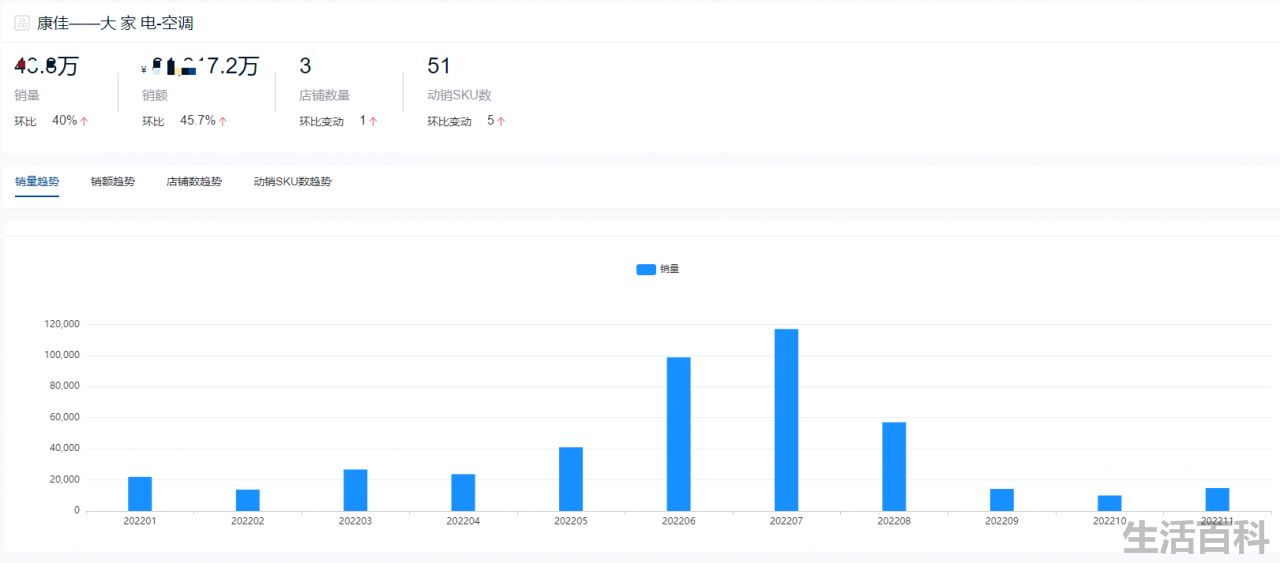
Task: Click the 202209 sales bar
Action: pos(1002,500)
